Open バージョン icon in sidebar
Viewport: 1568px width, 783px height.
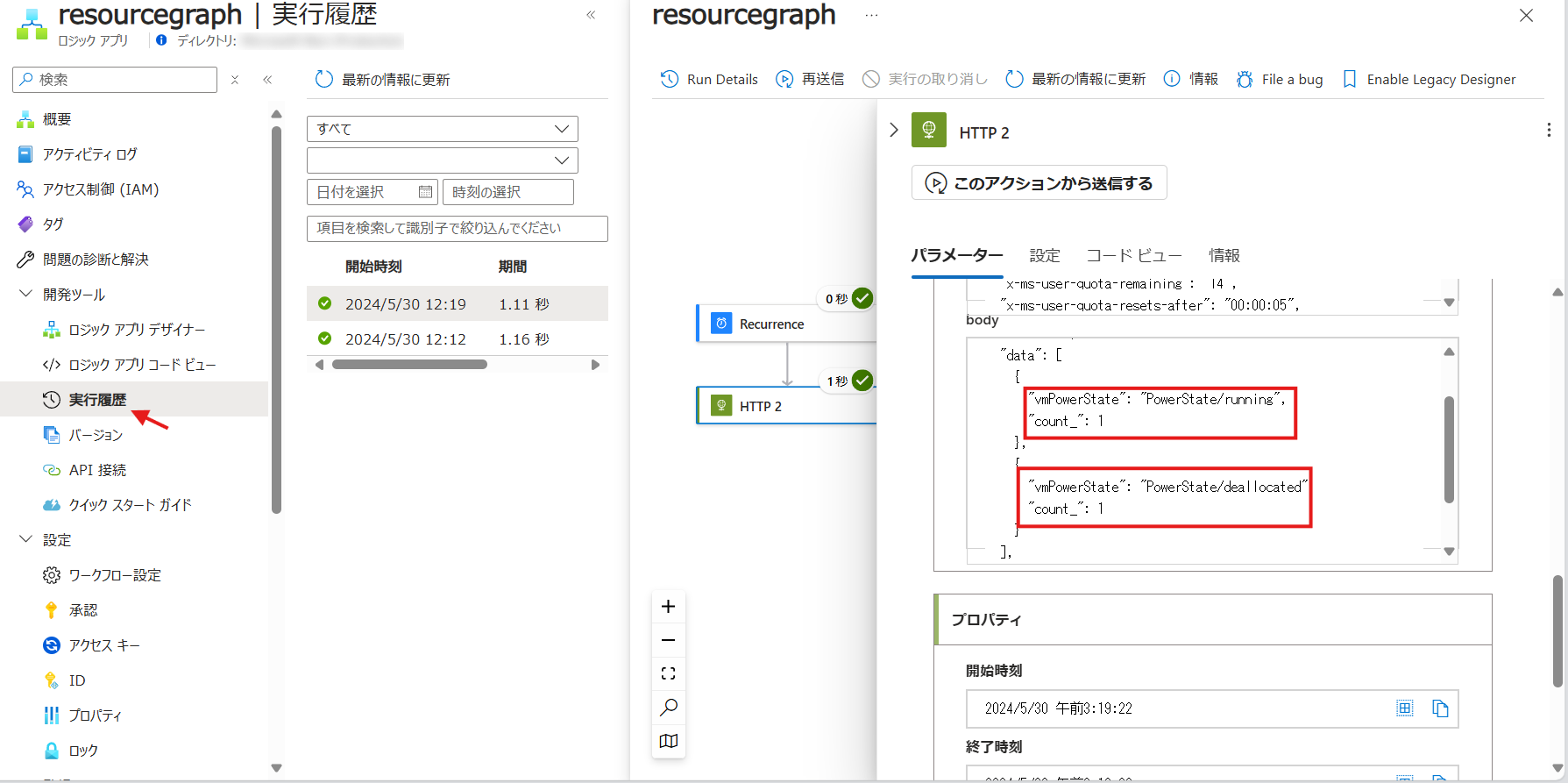coord(52,435)
